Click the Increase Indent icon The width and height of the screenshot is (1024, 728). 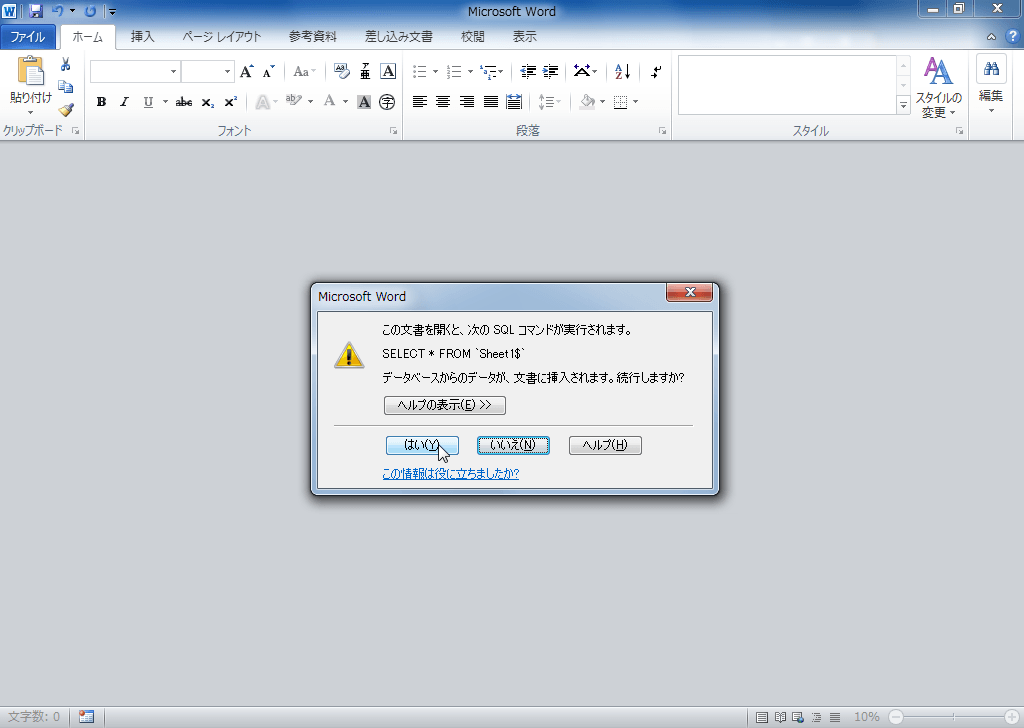click(551, 71)
